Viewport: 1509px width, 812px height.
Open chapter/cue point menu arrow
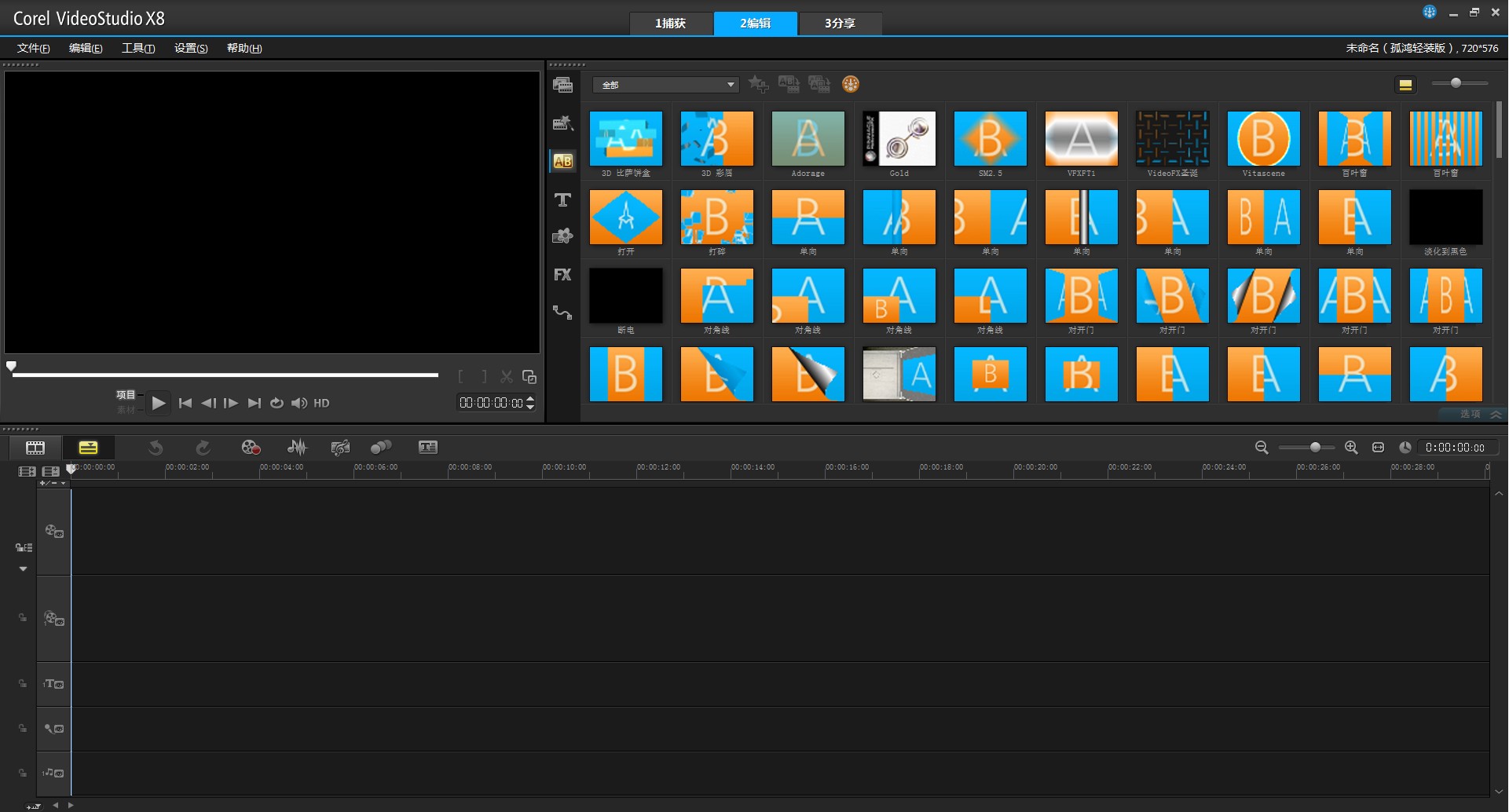click(x=63, y=483)
